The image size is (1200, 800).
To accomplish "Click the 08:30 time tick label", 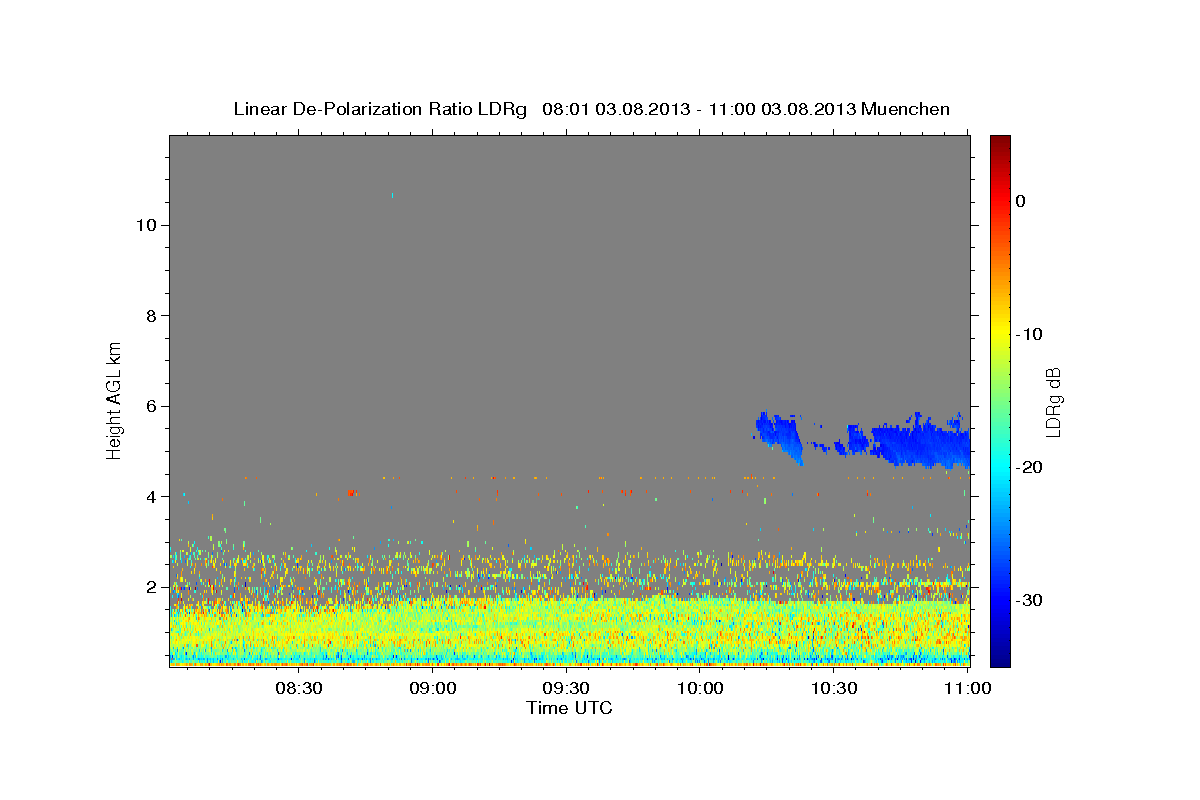I will [x=298, y=688].
